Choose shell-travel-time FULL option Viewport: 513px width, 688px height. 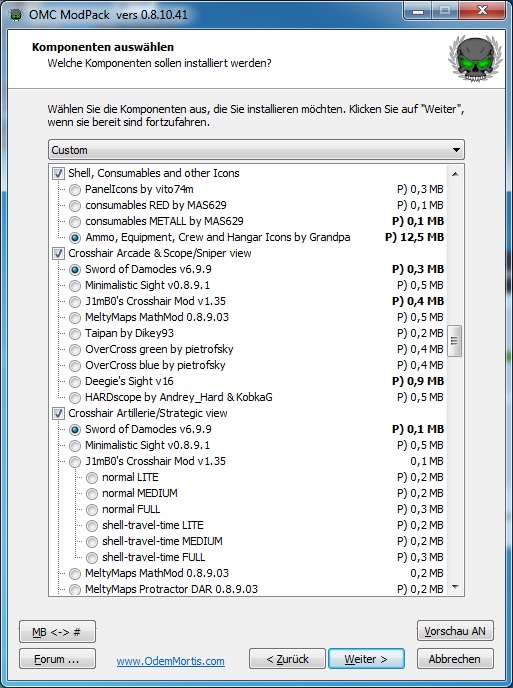(92, 558)
